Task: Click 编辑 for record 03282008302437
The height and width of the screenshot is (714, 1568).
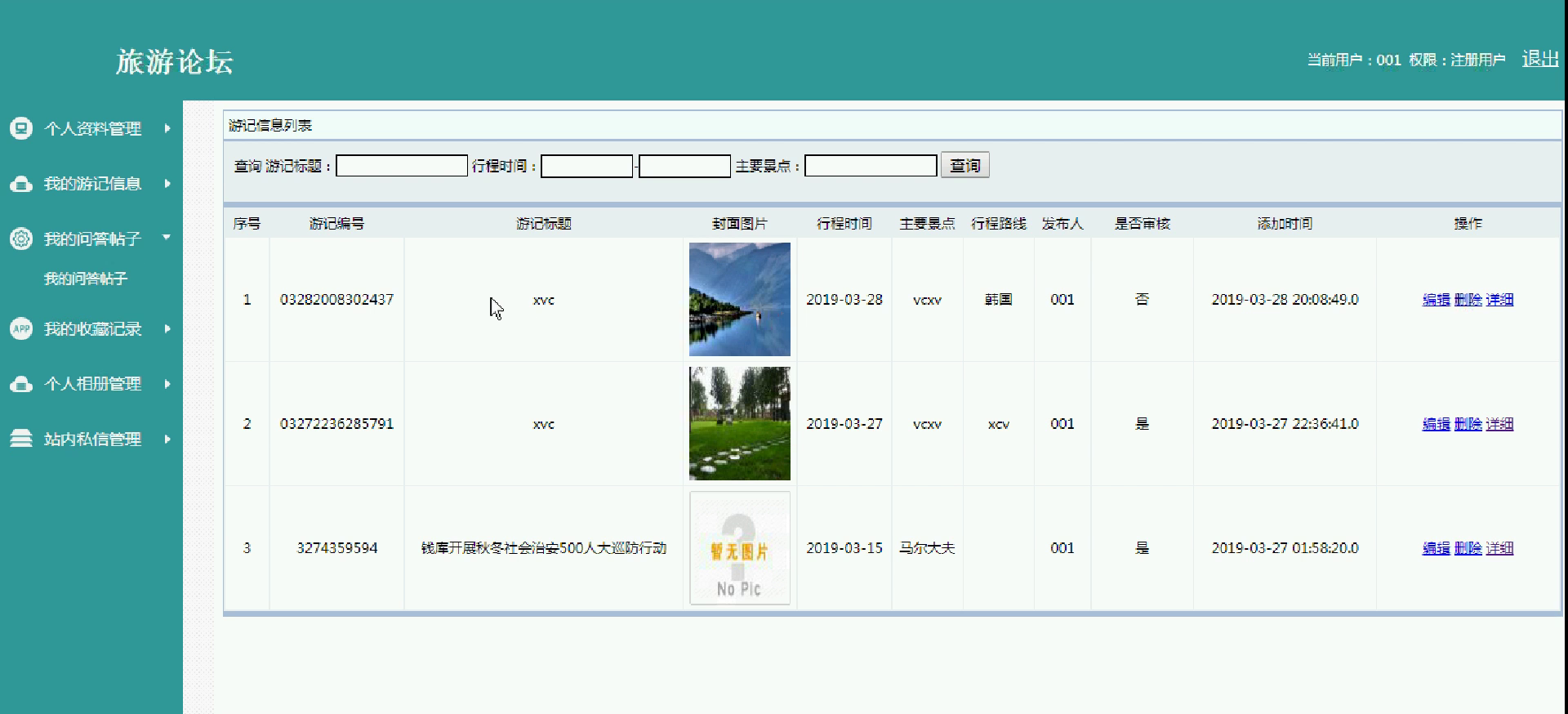Action: pyautogui.click(x=1436, y=300)
